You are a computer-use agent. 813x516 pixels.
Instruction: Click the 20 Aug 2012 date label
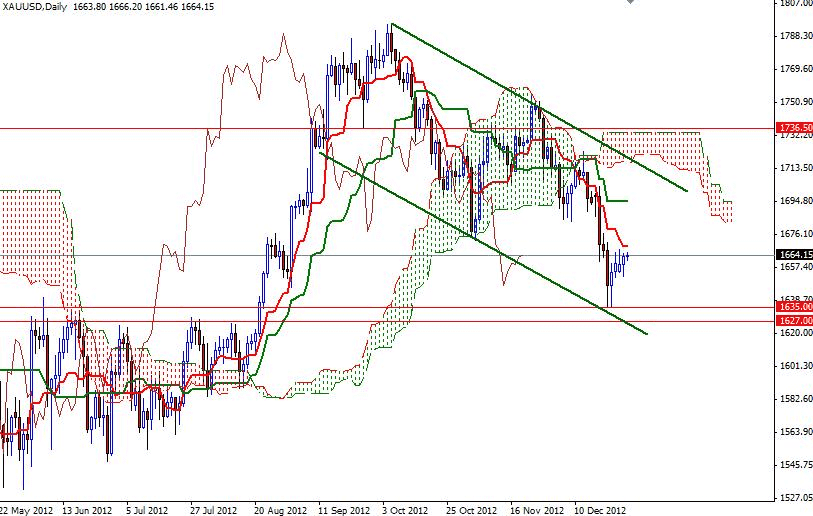coord(280,510)
